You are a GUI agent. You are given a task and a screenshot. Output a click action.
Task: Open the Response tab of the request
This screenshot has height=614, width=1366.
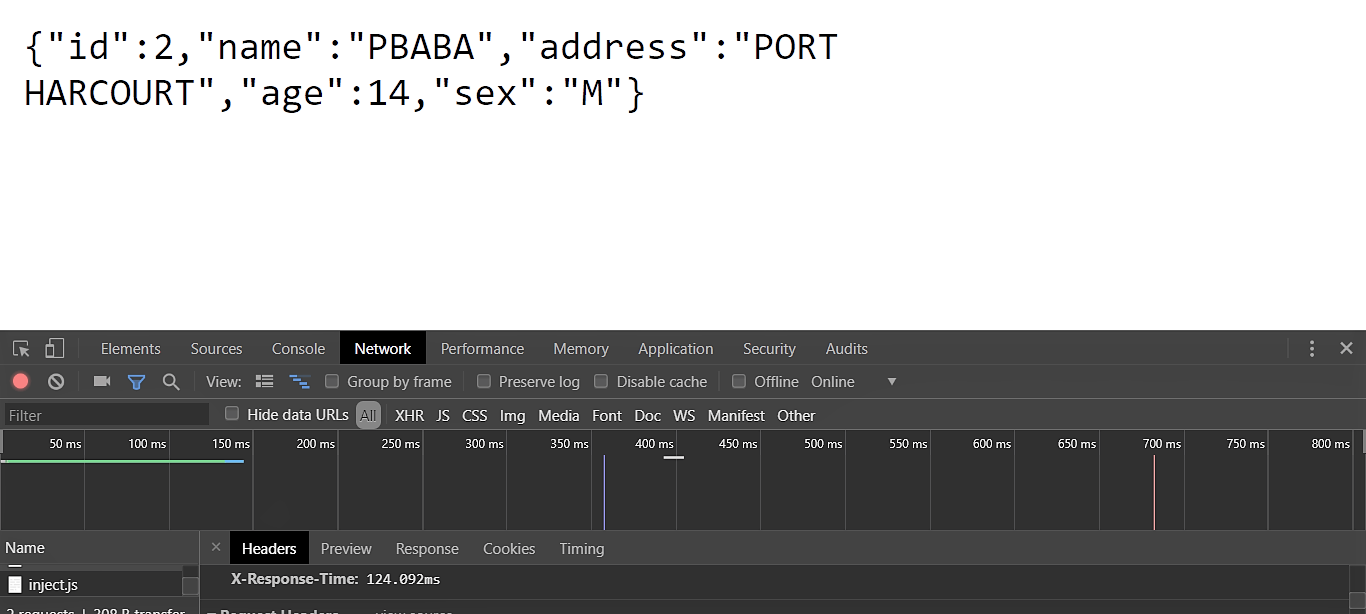click(427, 549)
